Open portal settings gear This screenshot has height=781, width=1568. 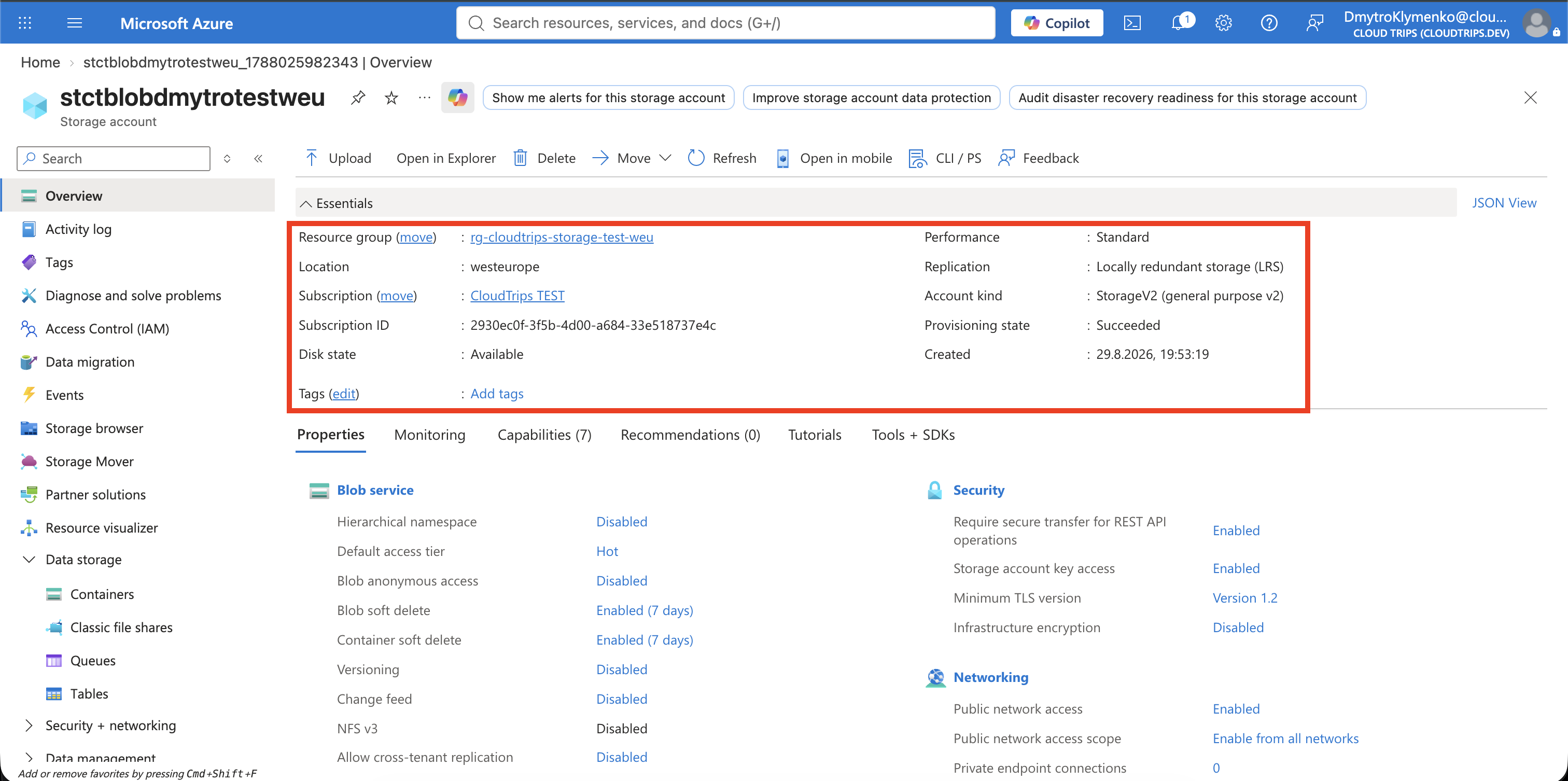click(x=1224, y=23)
